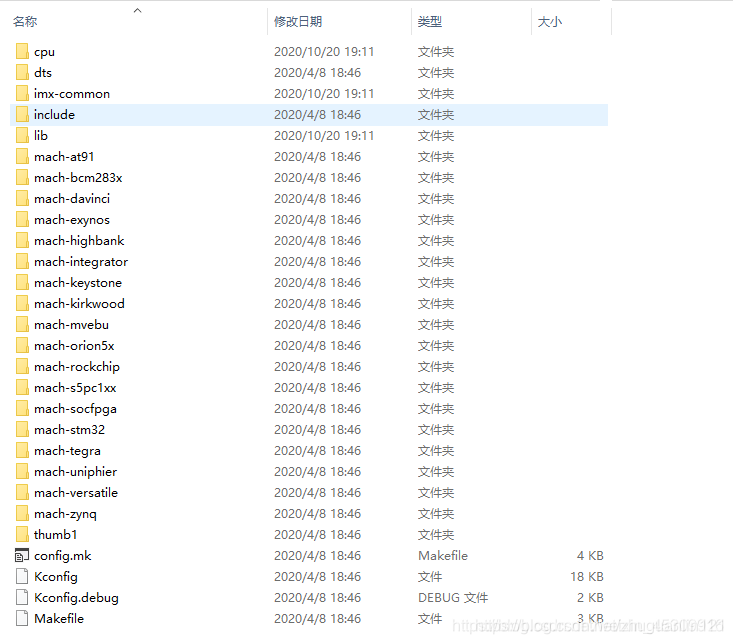This screenshot has width=733, height=644.
Task: Click the cpu folder name
Action: pos(44,52)
